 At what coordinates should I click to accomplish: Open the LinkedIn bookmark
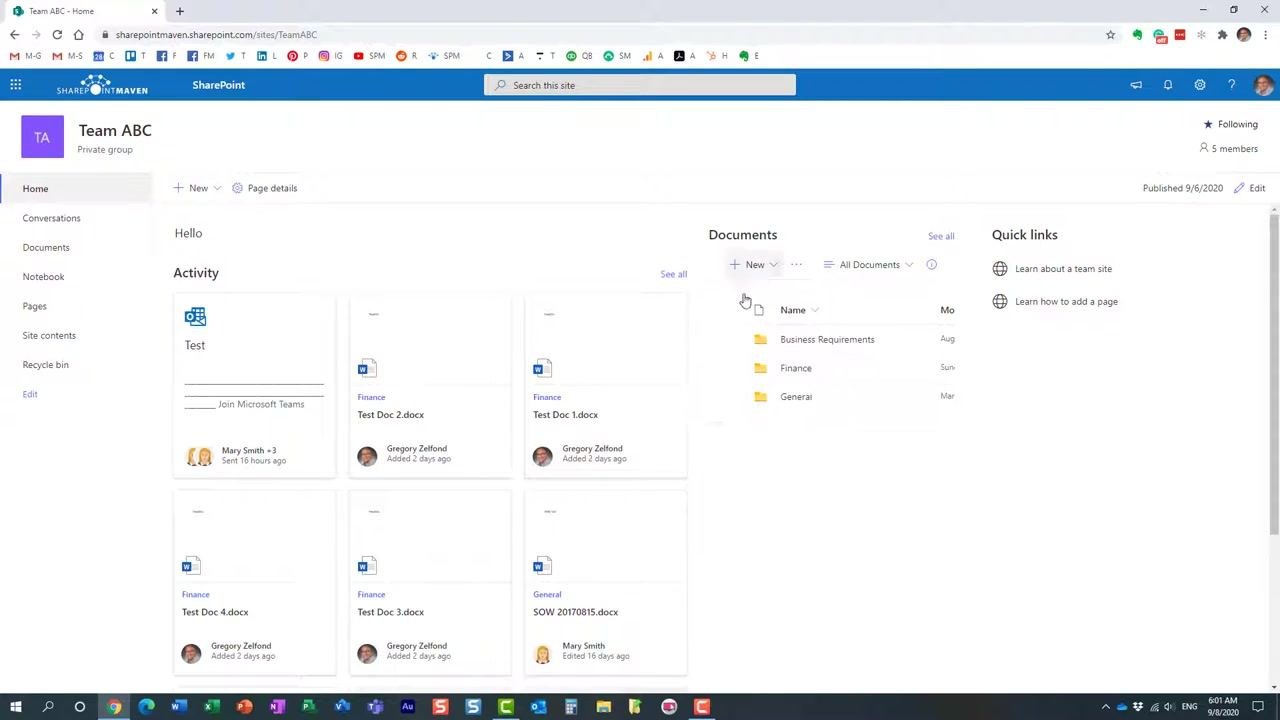point(266,56)
